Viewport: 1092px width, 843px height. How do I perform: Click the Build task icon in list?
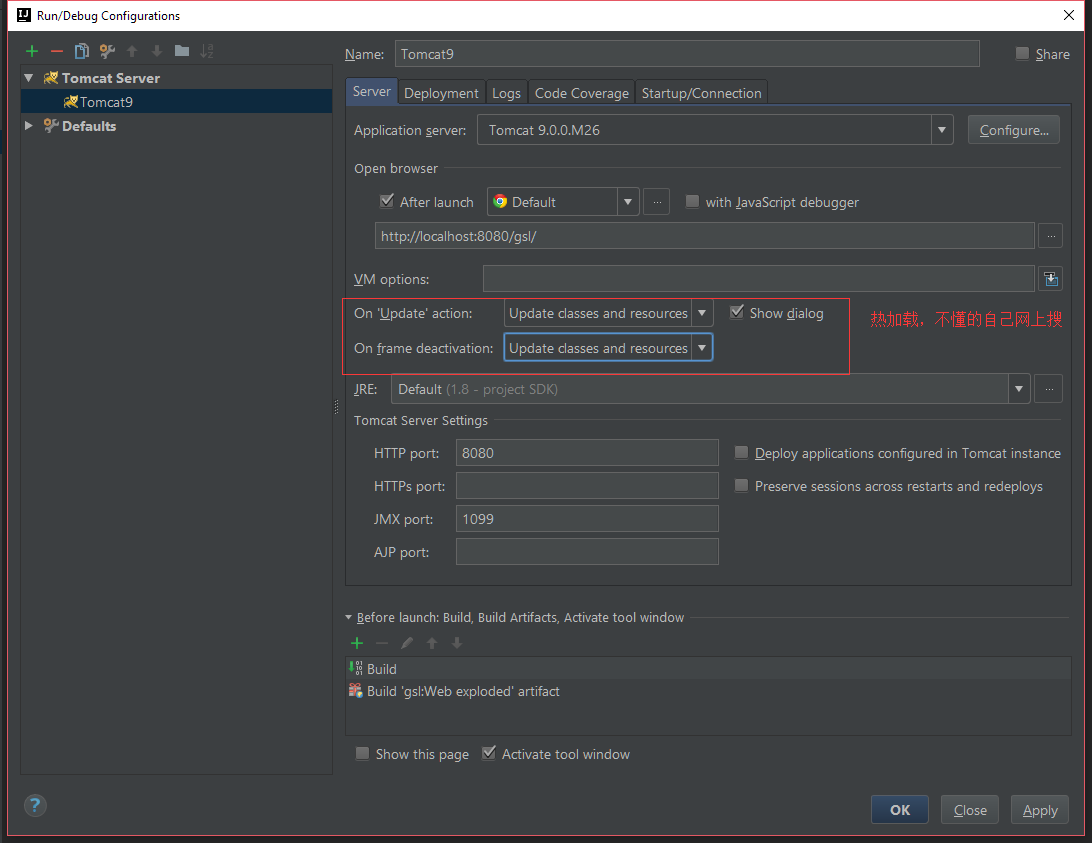point(355,669)
